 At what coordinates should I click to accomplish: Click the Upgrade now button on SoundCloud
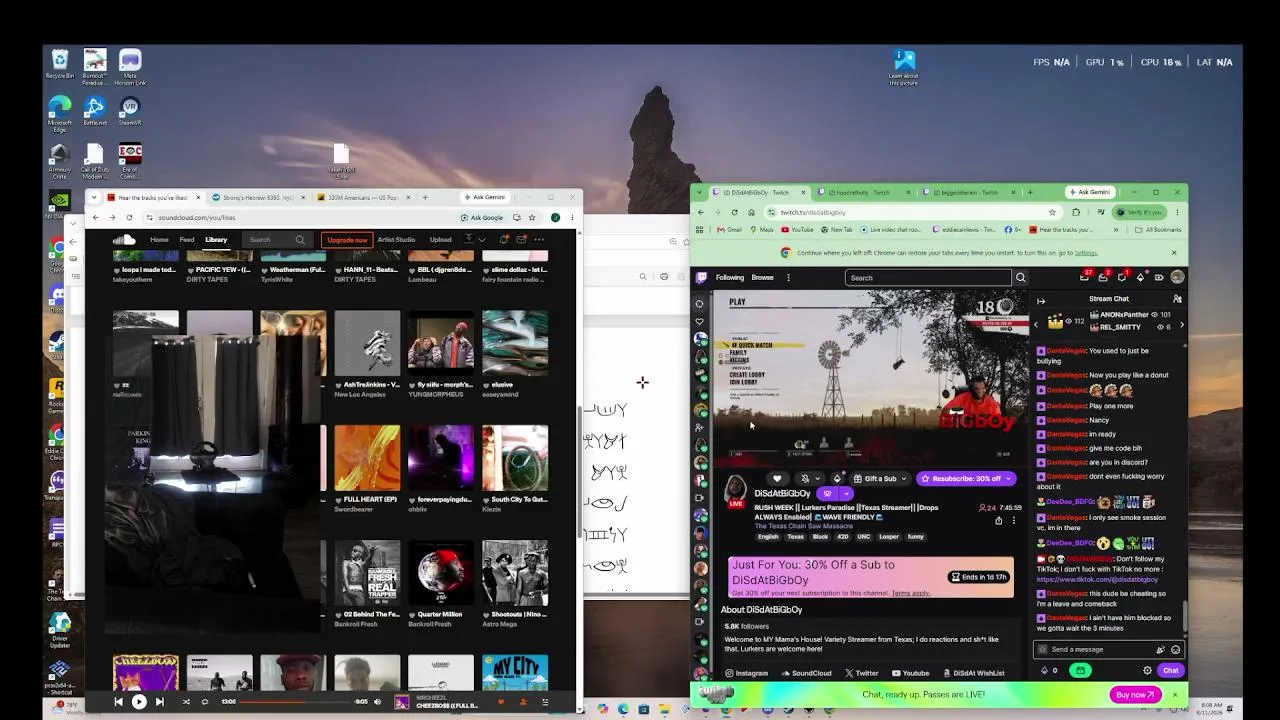click(347, 240)
